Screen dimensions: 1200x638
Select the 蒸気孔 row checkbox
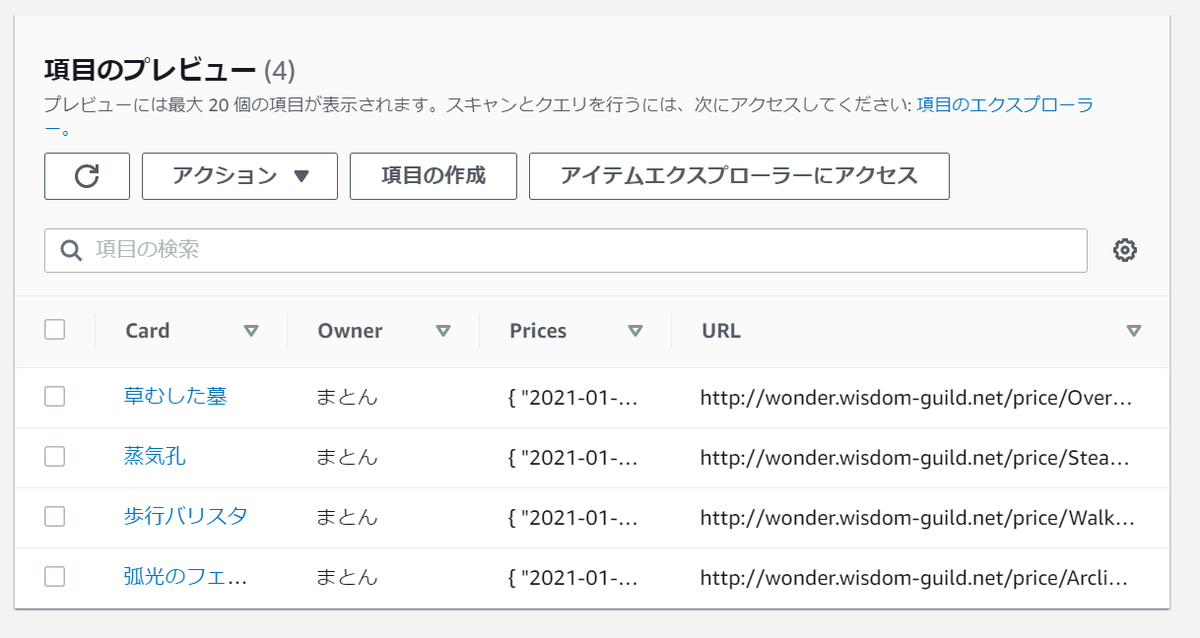click(55, 456)
